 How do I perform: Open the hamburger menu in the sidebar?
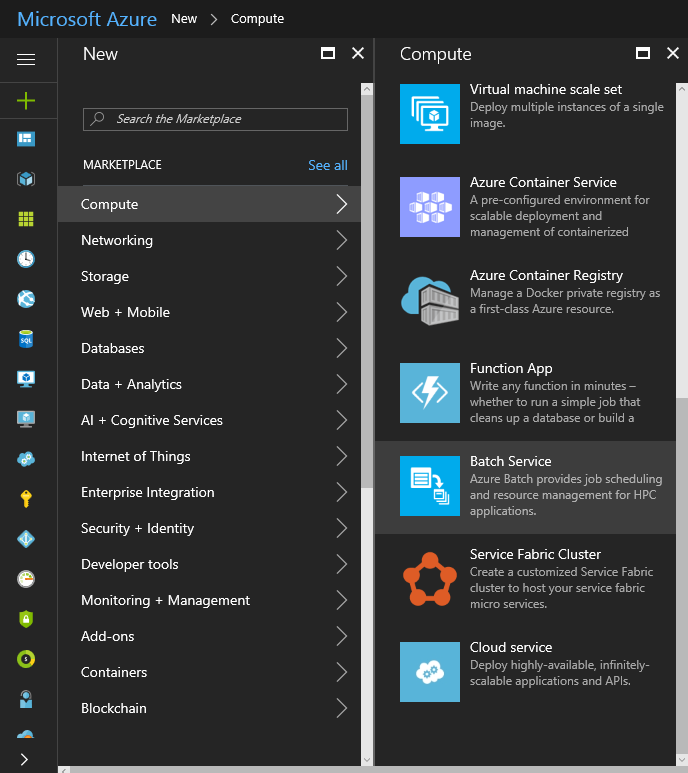point(26,60)
